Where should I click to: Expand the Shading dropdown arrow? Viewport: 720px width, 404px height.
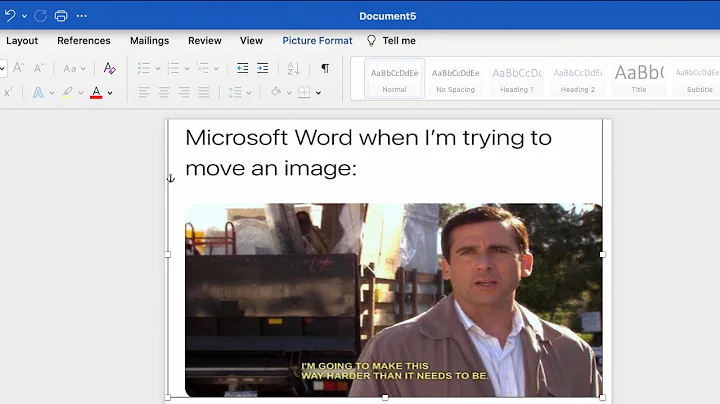coord(289,93)
